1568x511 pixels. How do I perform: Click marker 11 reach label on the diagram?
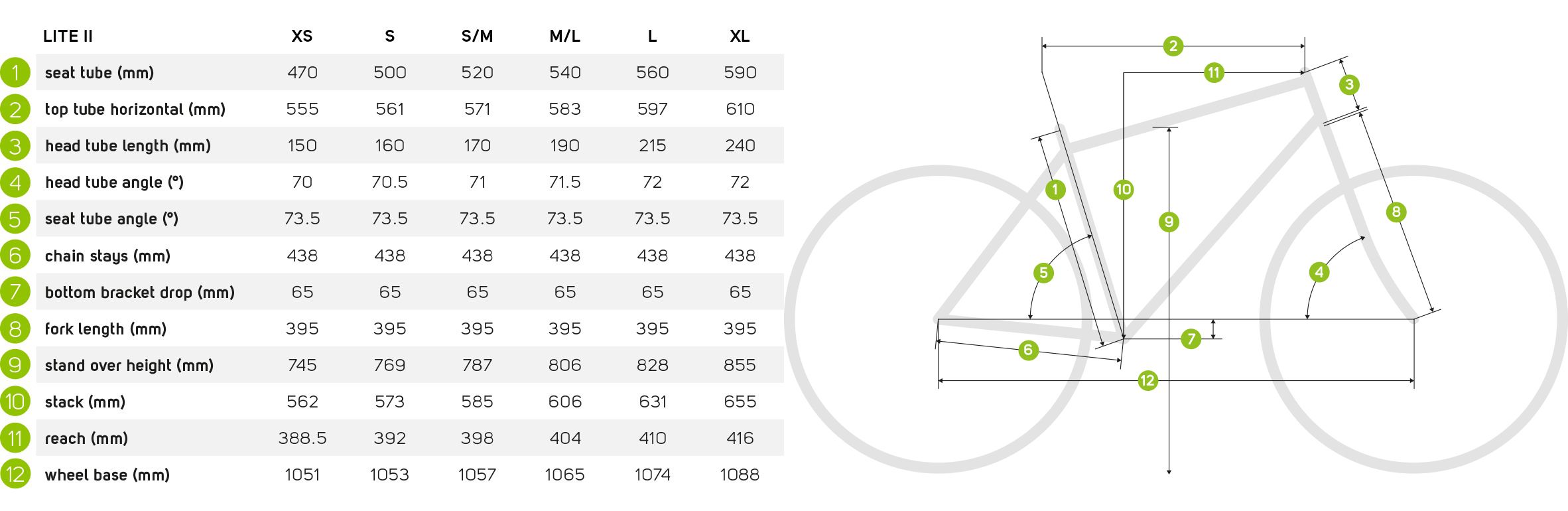coord(1214,72)
